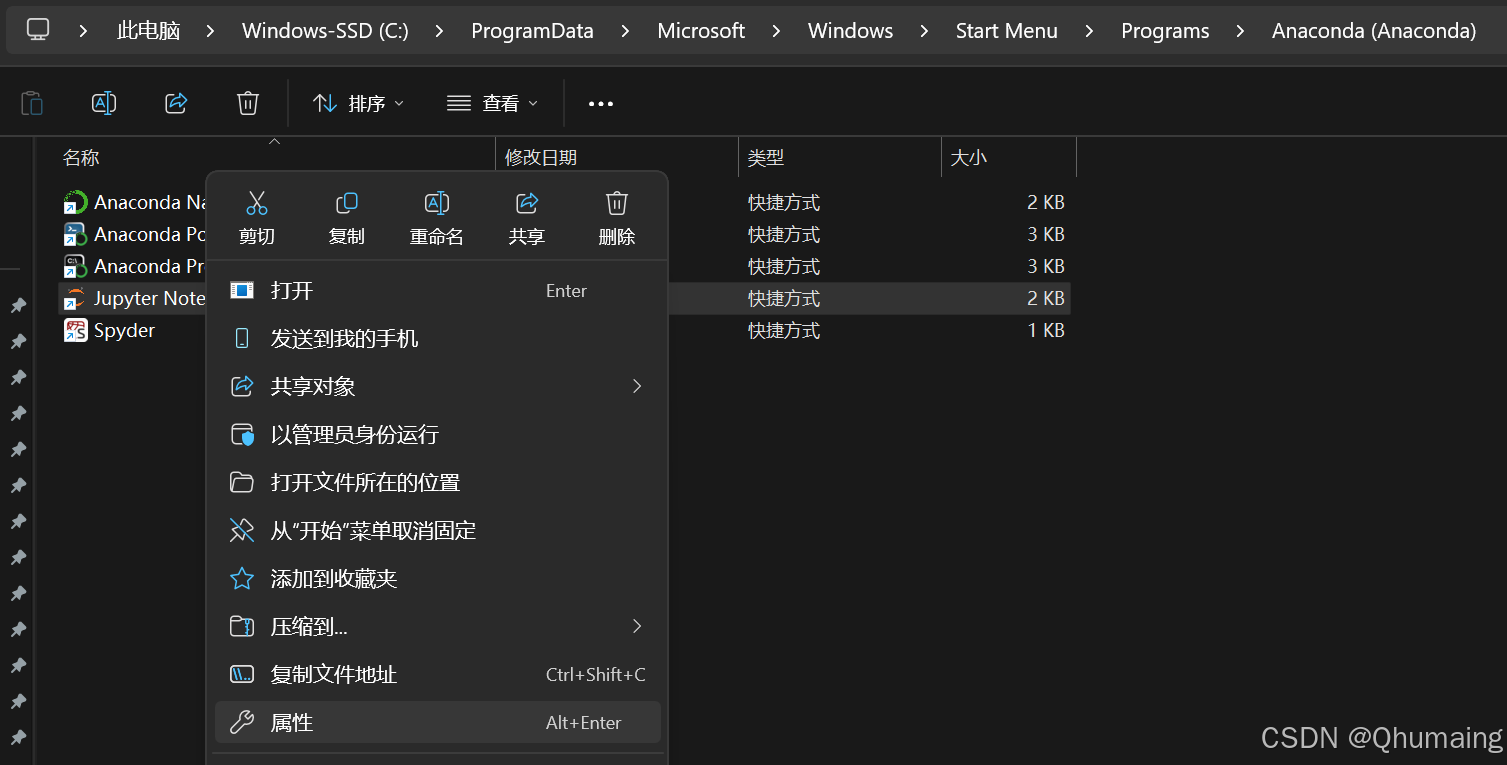Image resolution: width=1507 pixels, height=765 pixels.
Task: Click the folder icon beside 打开文件所在的位置
Action: 242,482
